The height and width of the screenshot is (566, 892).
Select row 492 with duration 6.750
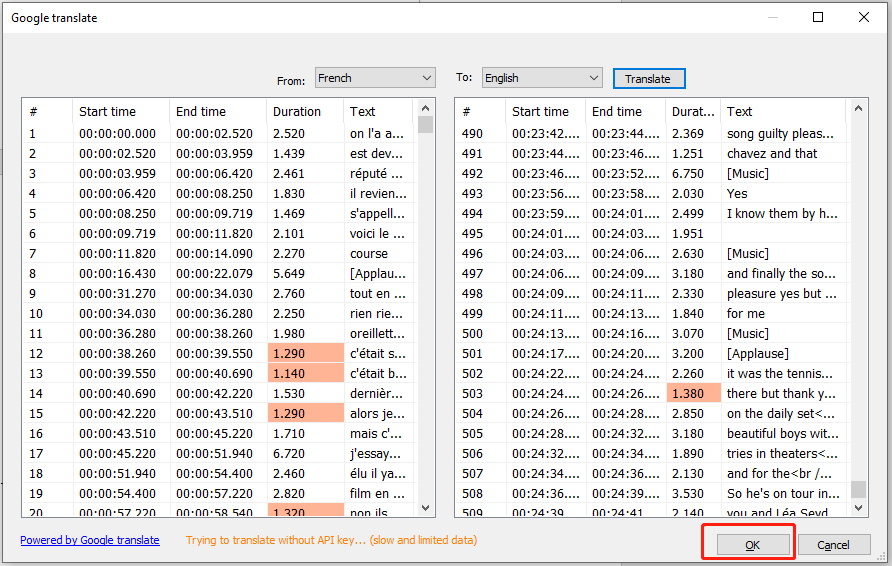point(653,173)
